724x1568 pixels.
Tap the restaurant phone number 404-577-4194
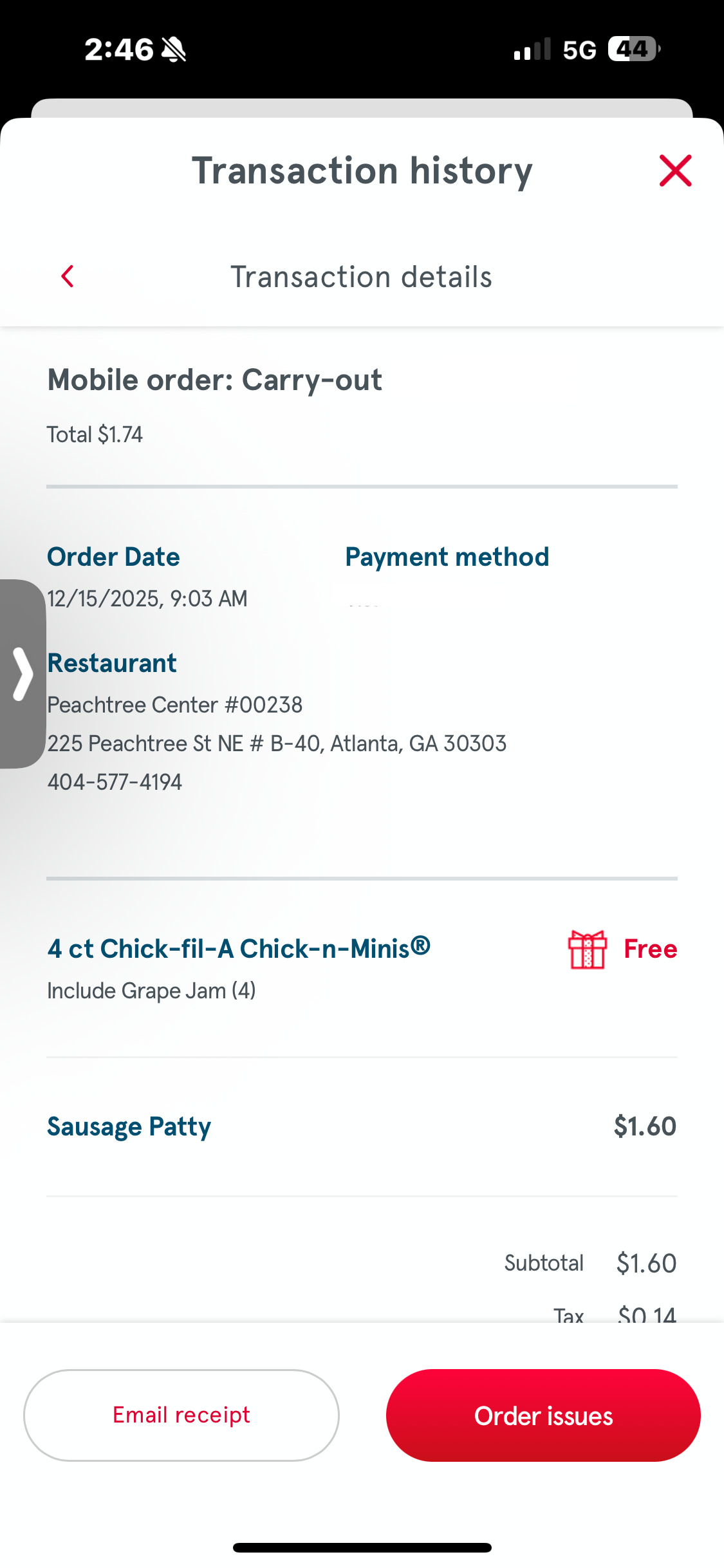tap(115, 782)
